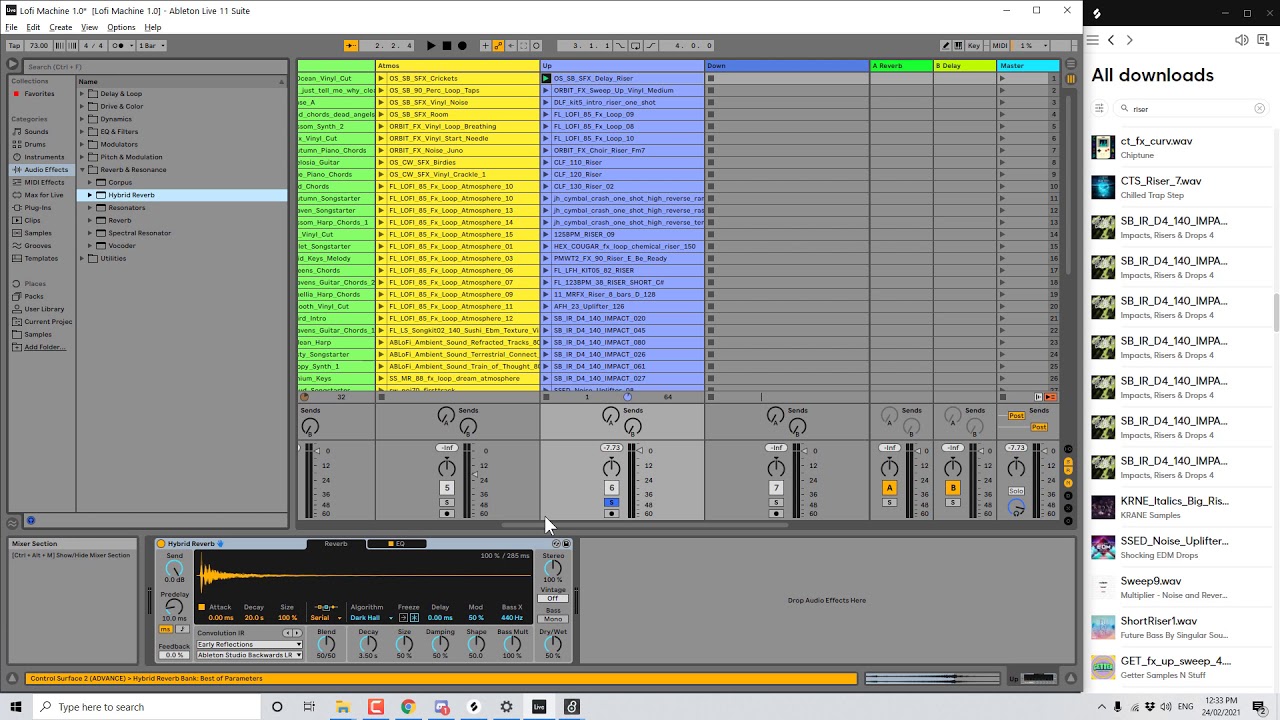The image size is (1280, 720).
Task: Select Plug-Ins in browser categories
Action: coord(38,207)
